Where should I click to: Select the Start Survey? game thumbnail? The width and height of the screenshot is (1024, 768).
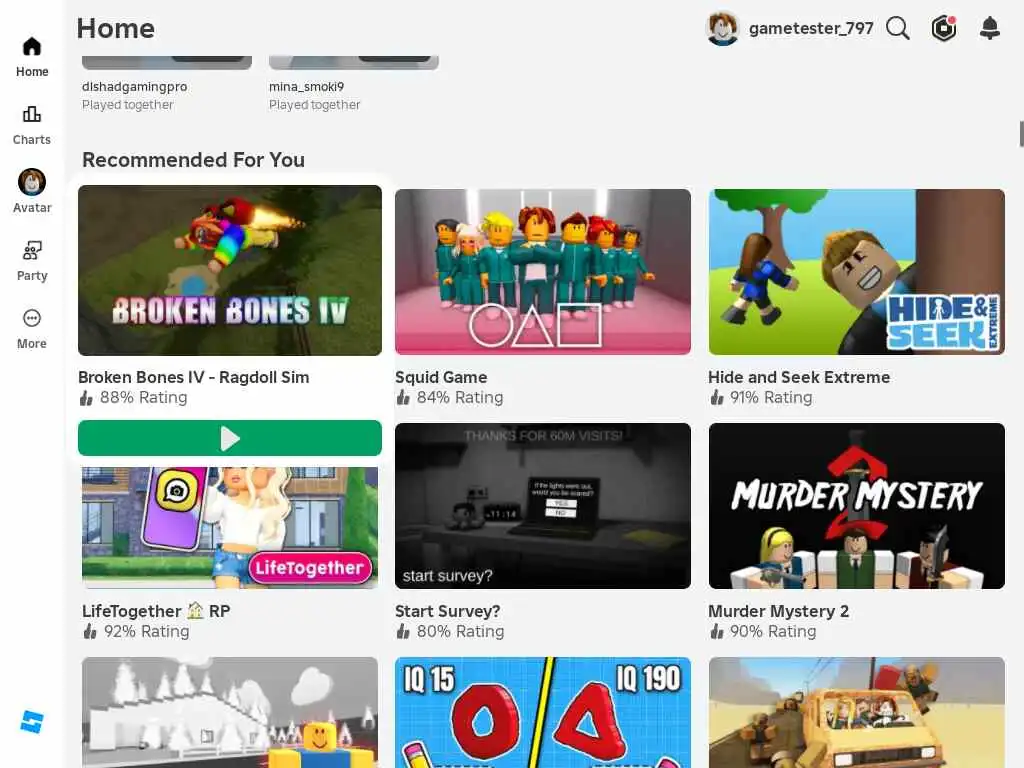click(543, 505)
